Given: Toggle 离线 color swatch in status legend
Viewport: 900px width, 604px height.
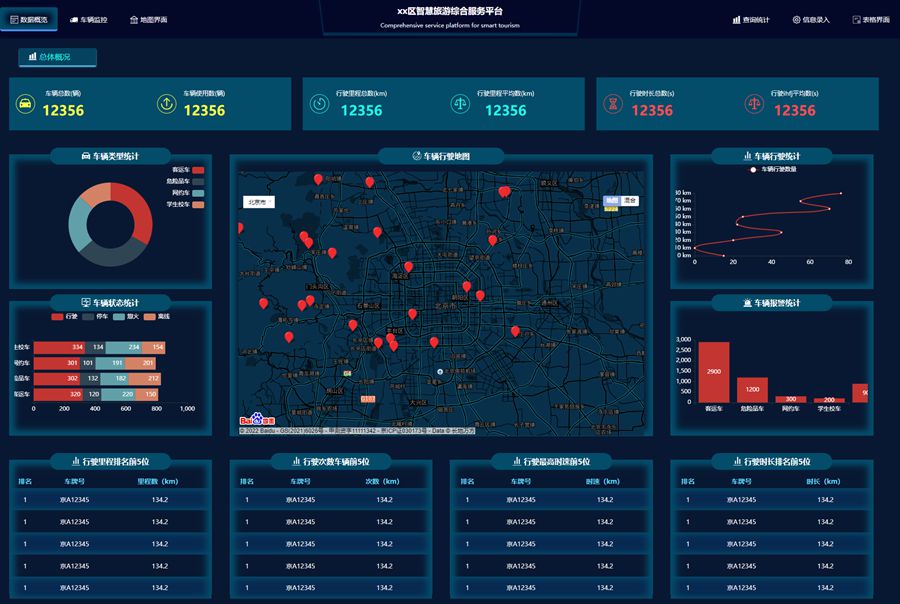Looking at the screenshot, I should coord(149,317).
